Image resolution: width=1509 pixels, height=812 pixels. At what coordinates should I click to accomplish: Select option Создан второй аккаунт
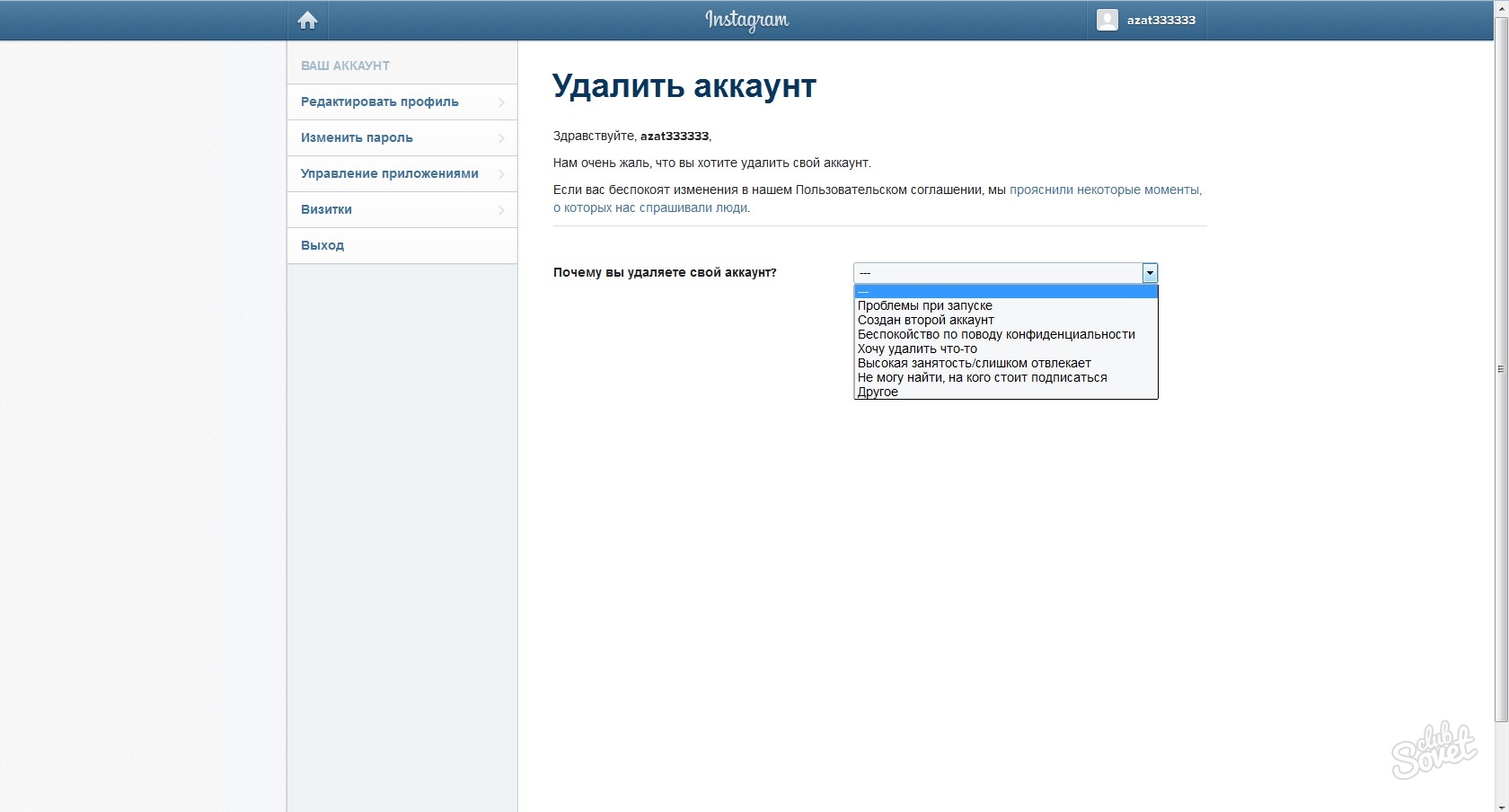(1006, 320)
